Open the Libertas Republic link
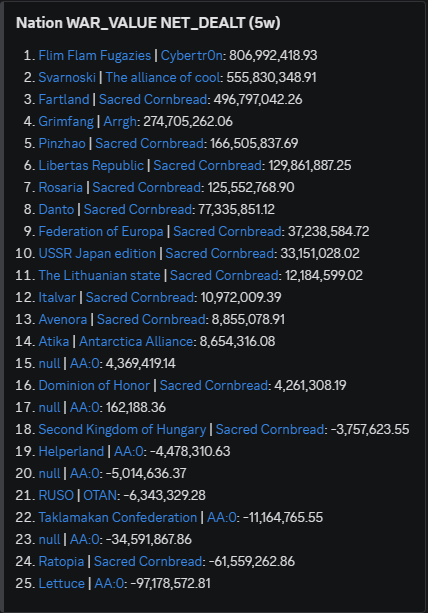The image size is (428, 613). pos(91,165)
